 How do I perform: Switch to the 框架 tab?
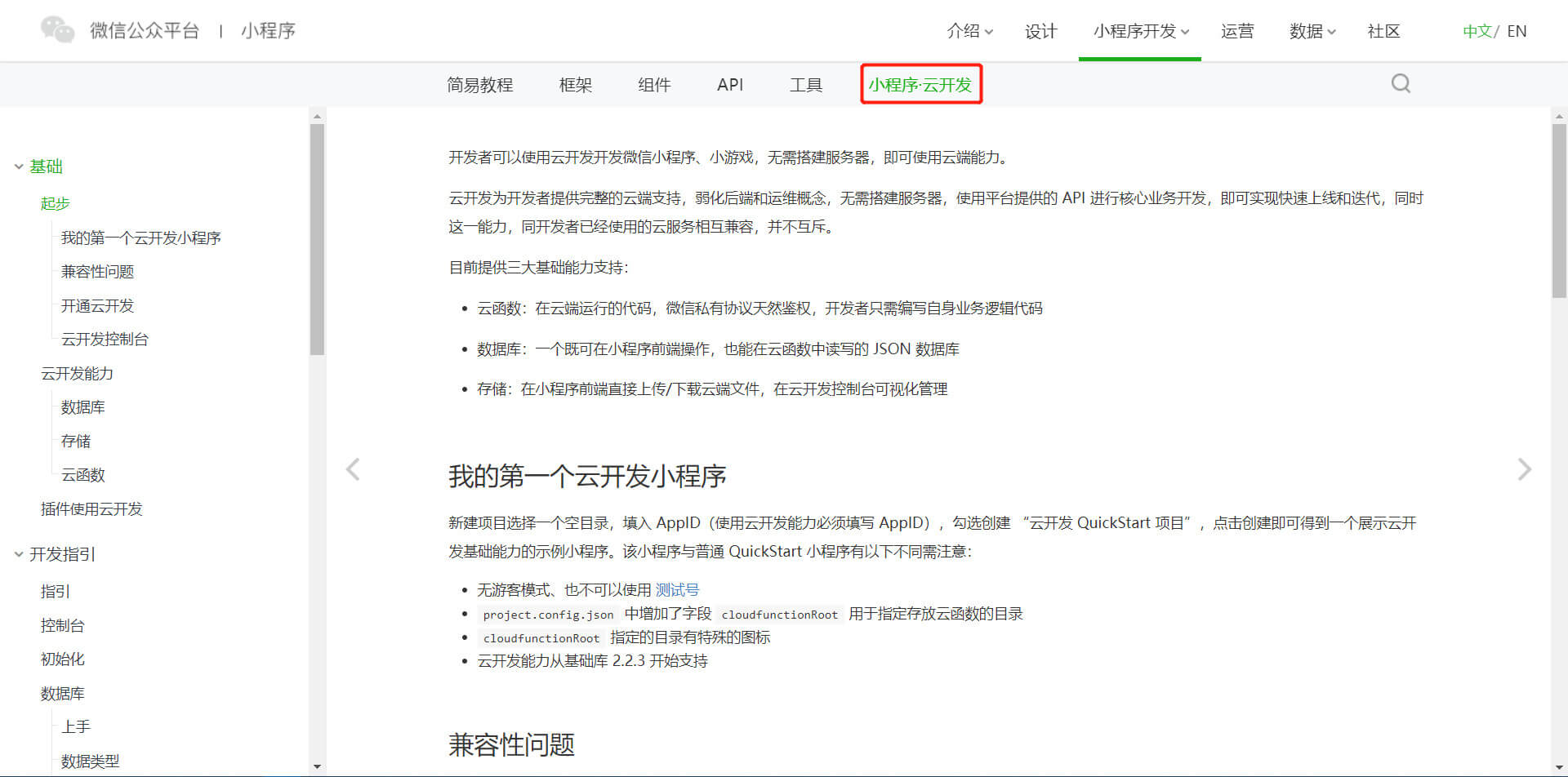[575, 85]
